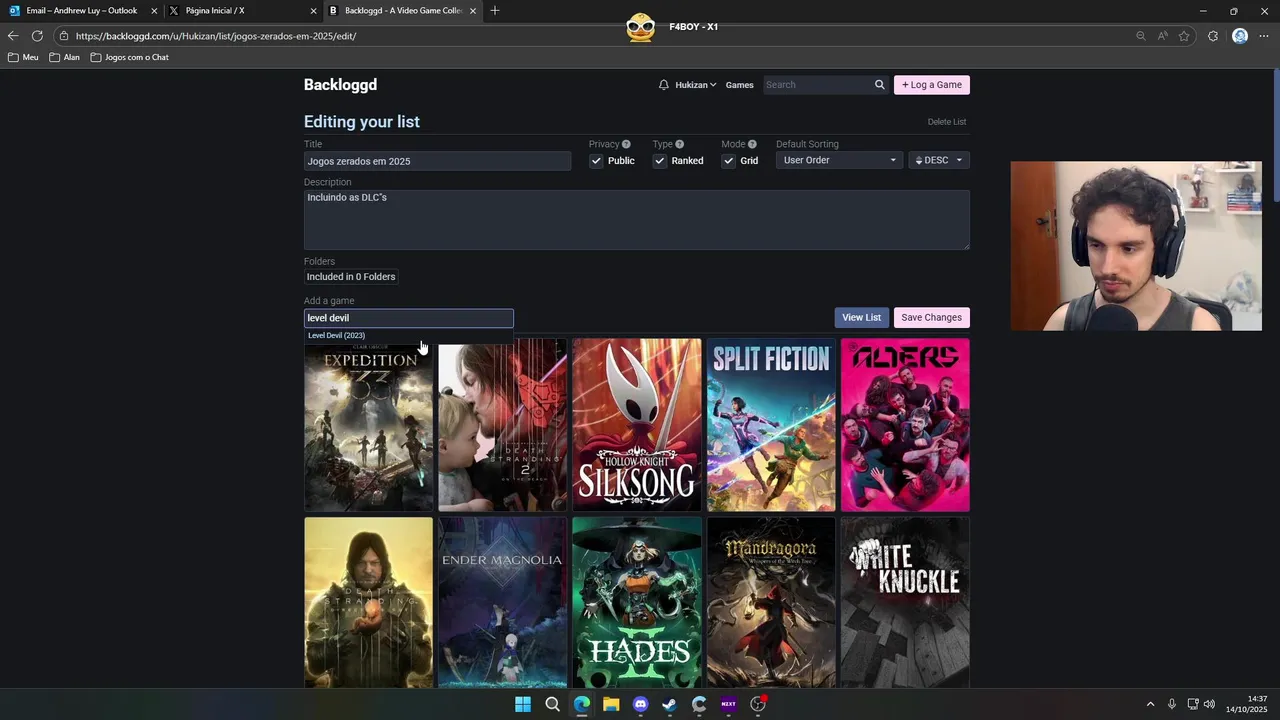The width and height of the screenshot is (1280, 720).
Task: Select the Hollow Knight Silksong cover
Action: [x=637, y=425]
